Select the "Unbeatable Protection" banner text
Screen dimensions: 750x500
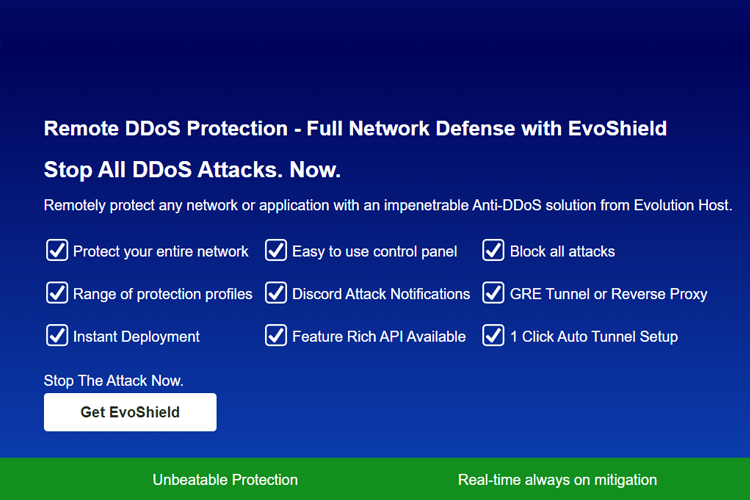pos(225,480)
